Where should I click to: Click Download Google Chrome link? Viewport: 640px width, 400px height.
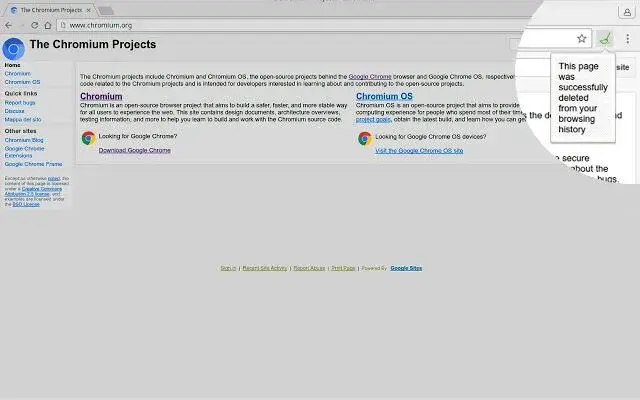tap(135, 150)
